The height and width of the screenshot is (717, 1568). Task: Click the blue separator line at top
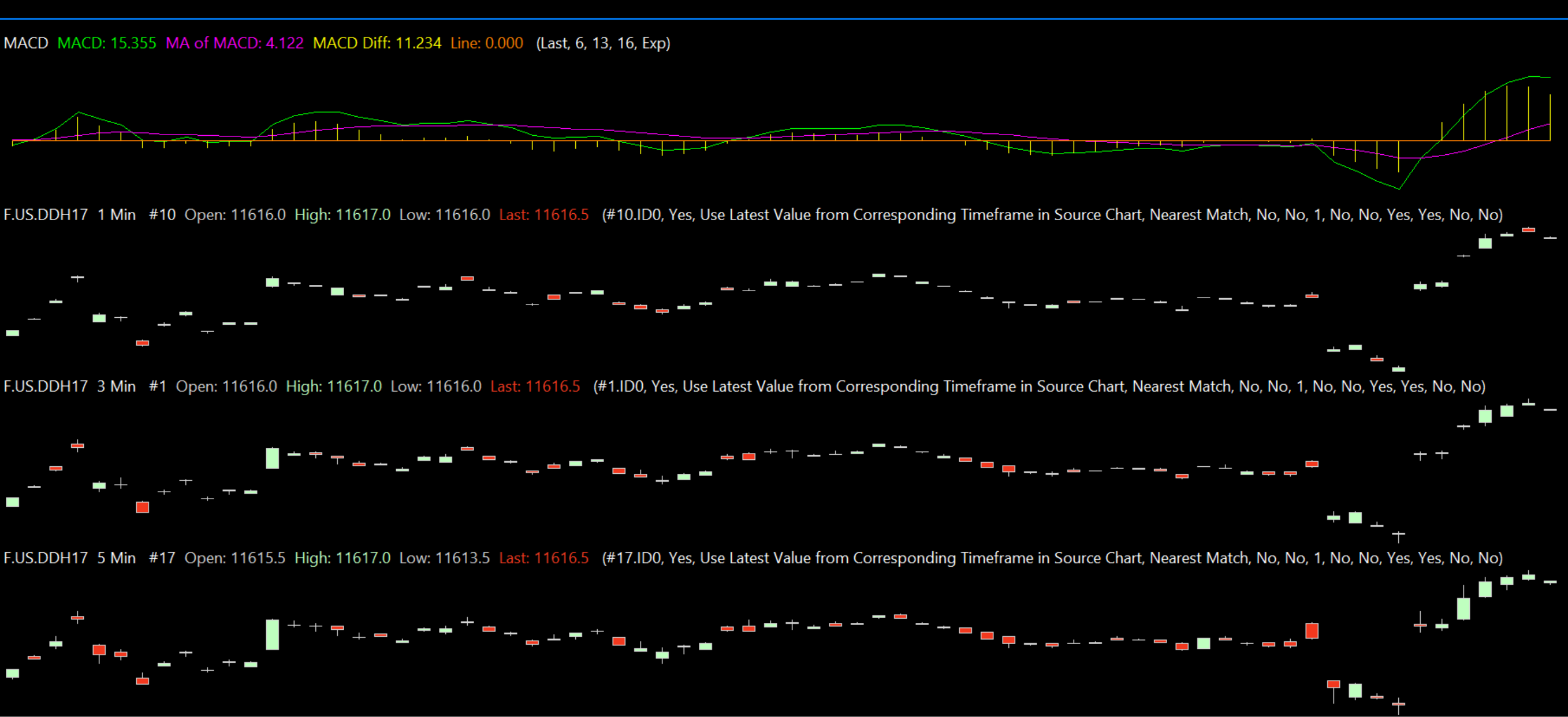click(784, 19)
